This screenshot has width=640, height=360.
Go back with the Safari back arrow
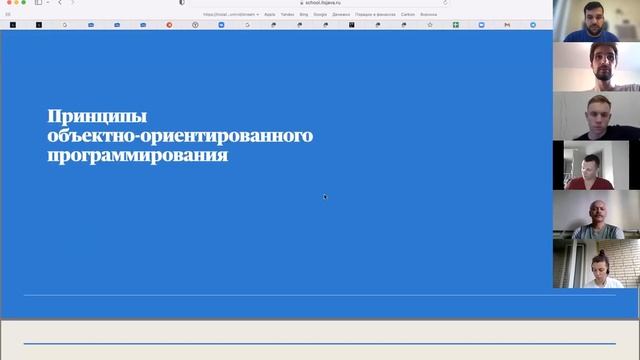click(60, 2)
